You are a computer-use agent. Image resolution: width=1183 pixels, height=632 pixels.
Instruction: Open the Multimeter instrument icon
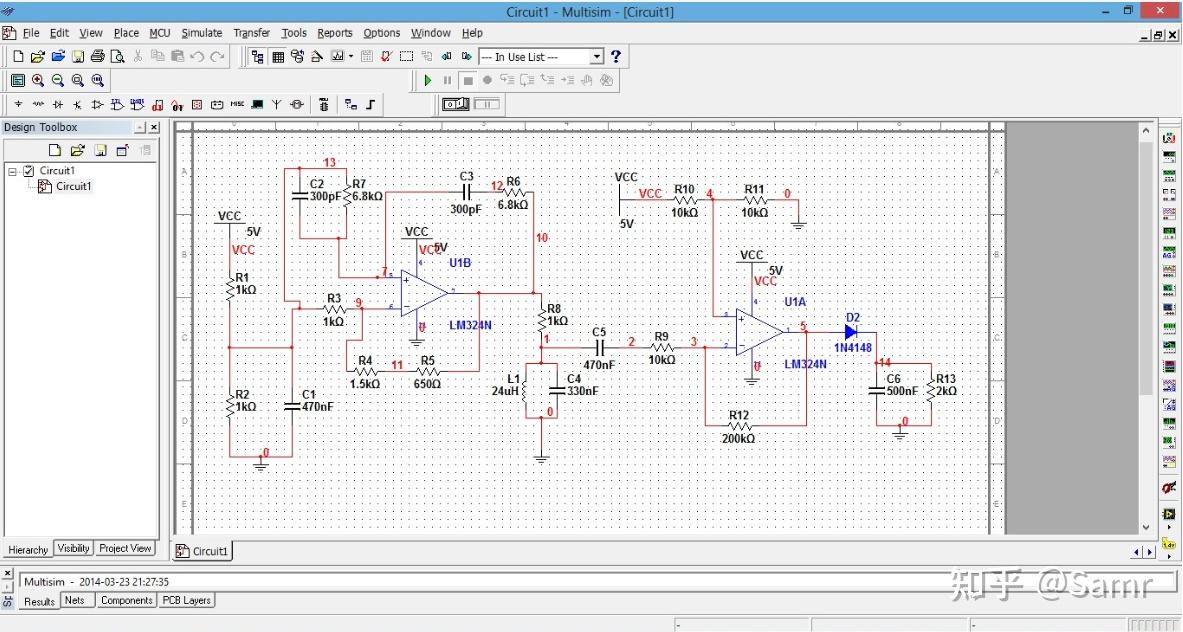1170,137
